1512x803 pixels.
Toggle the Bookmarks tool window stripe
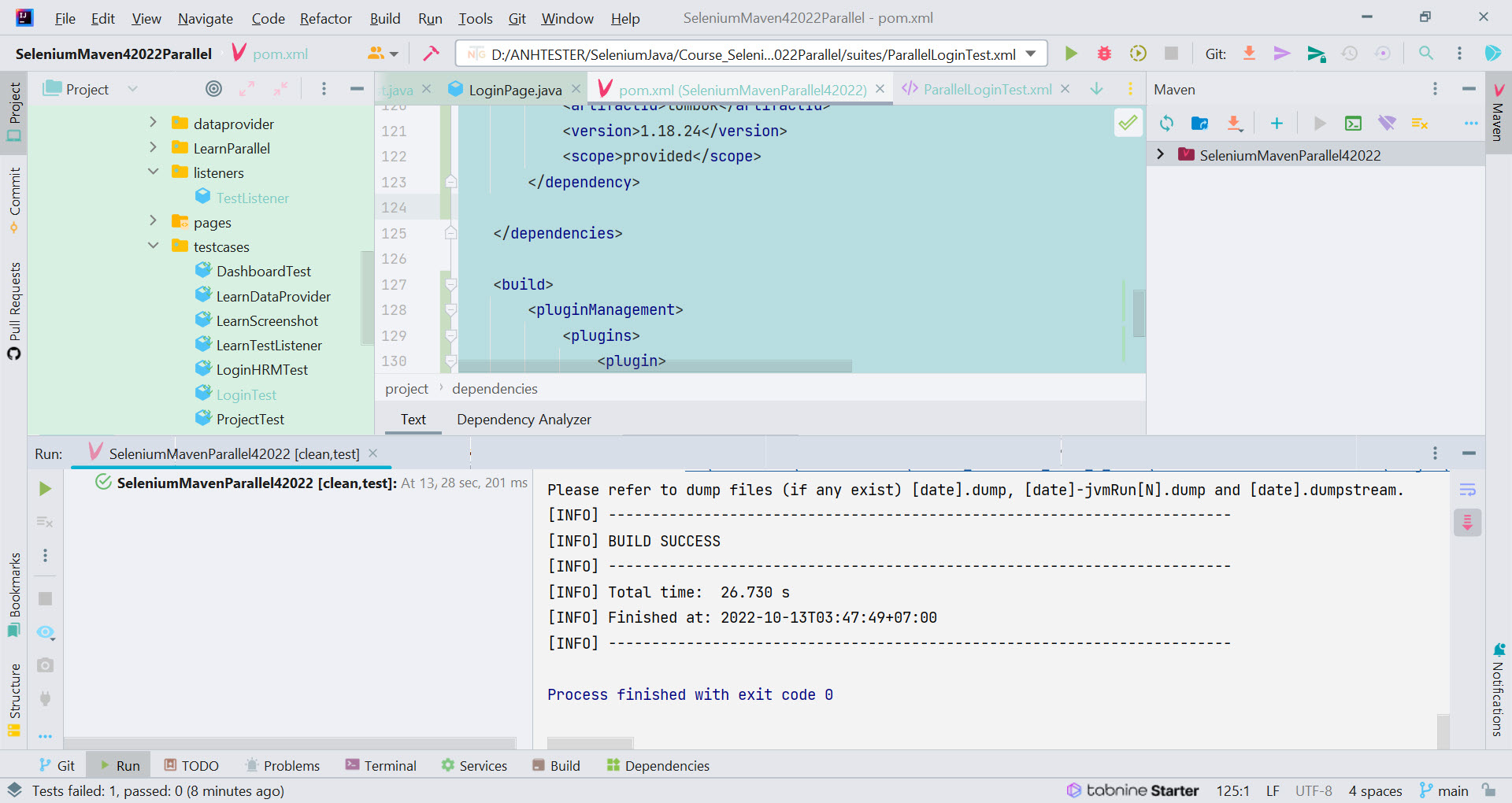tap(14, 595)
